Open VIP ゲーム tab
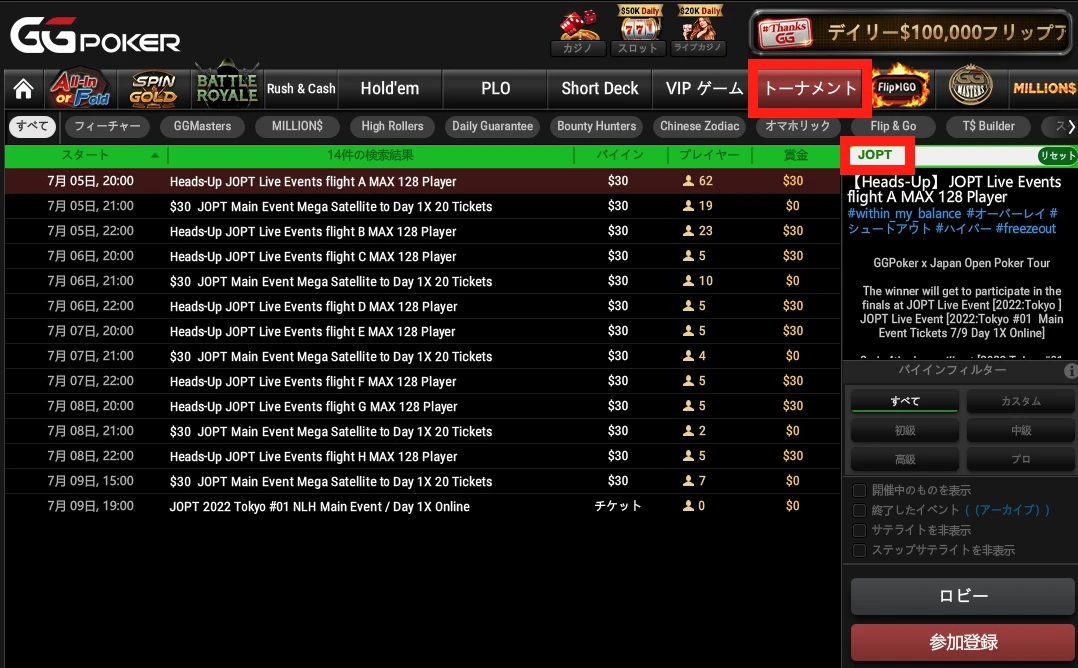The image size is (1078, 668). pos(704,89)
